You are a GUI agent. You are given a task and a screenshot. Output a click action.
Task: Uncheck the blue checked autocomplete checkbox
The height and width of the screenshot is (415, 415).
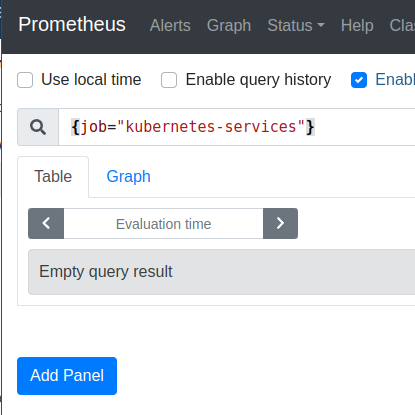(x=359, y=80)
